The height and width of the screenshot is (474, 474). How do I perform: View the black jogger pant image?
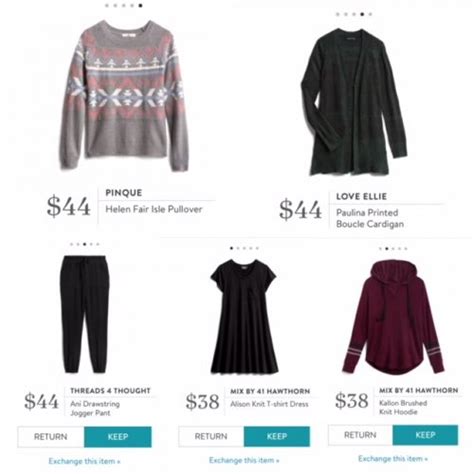coord(85,314)
